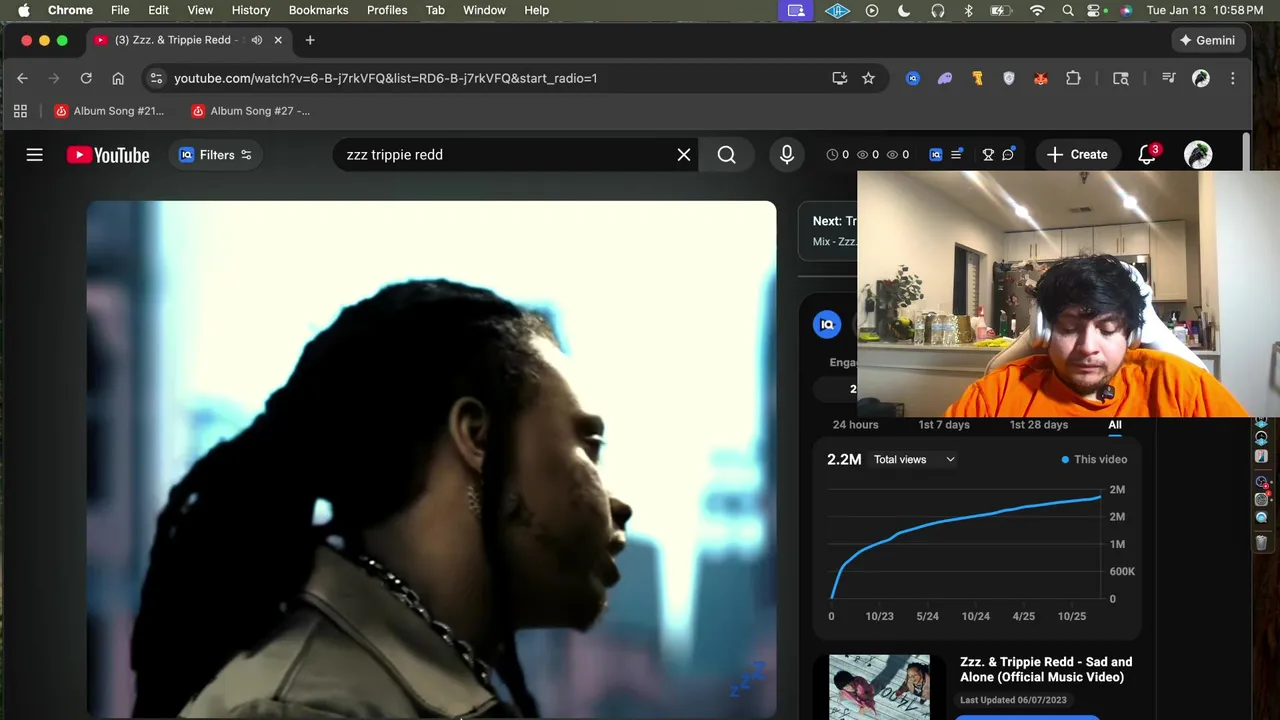Open the vidIQ chat bubble icon
Viewport: 1280px width, 720px height.
click(1008, 154)
